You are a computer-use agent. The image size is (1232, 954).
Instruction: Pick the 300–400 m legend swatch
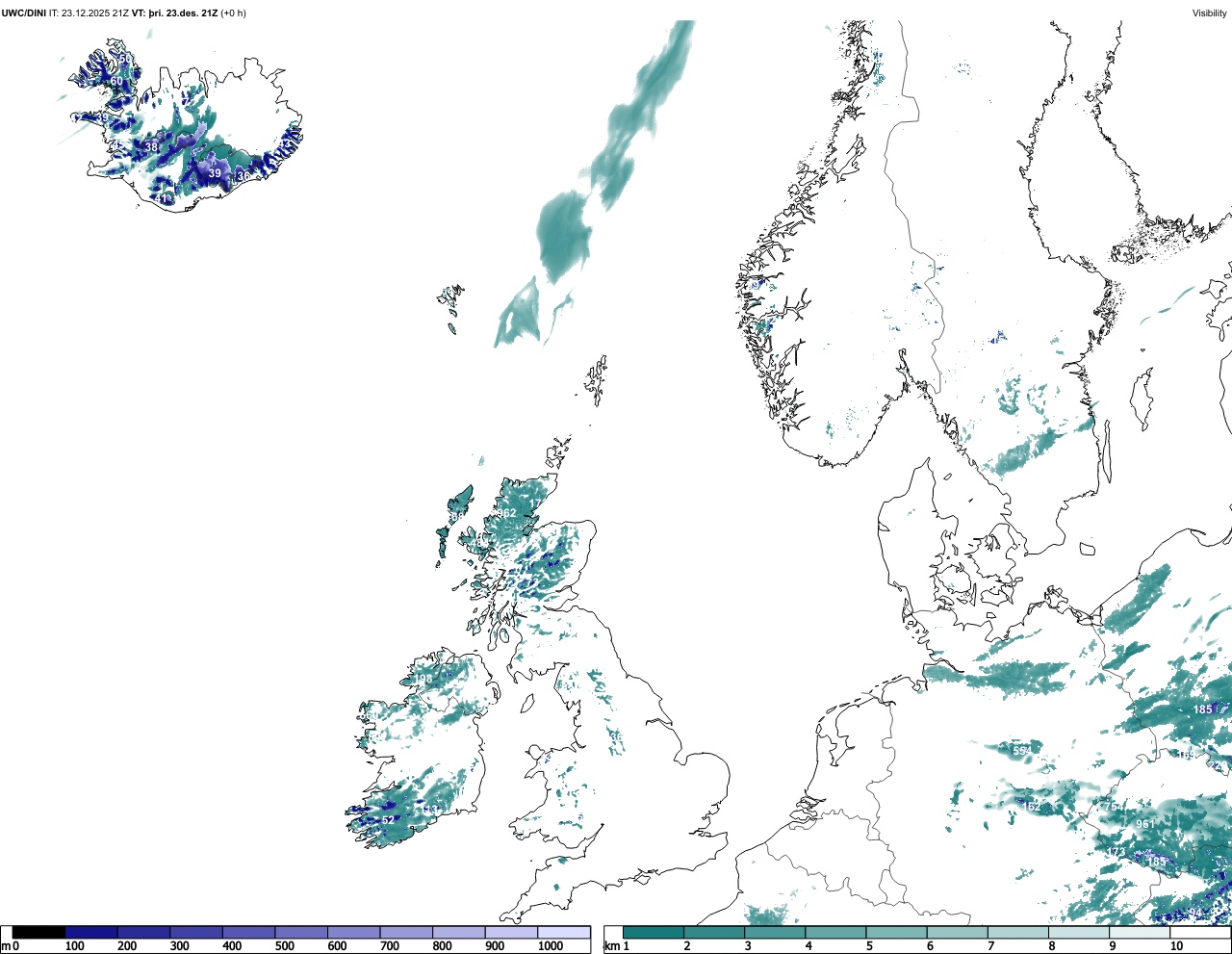coord(196,932)
